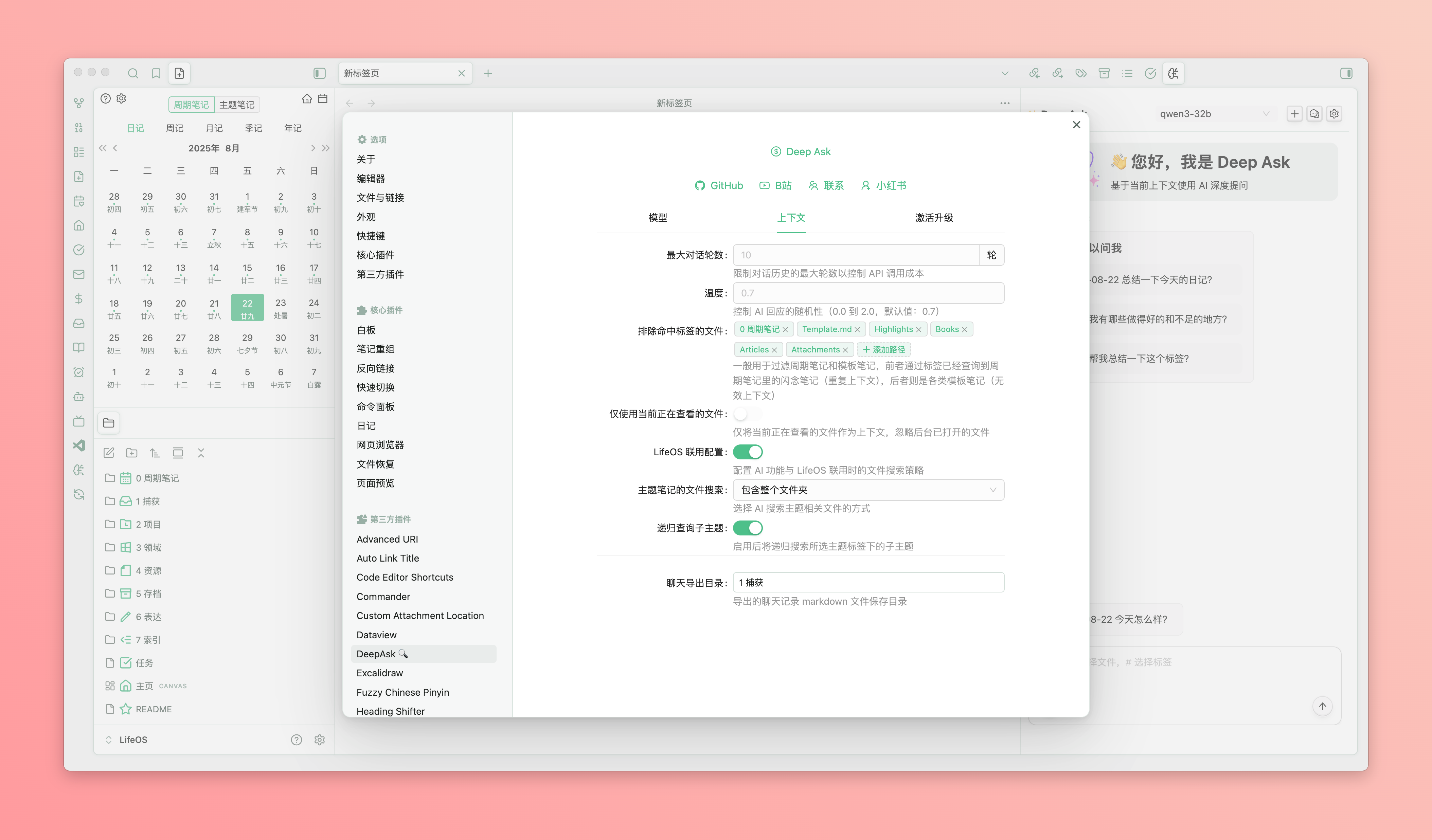Click the send arrow in chat input

(1322, 706)
